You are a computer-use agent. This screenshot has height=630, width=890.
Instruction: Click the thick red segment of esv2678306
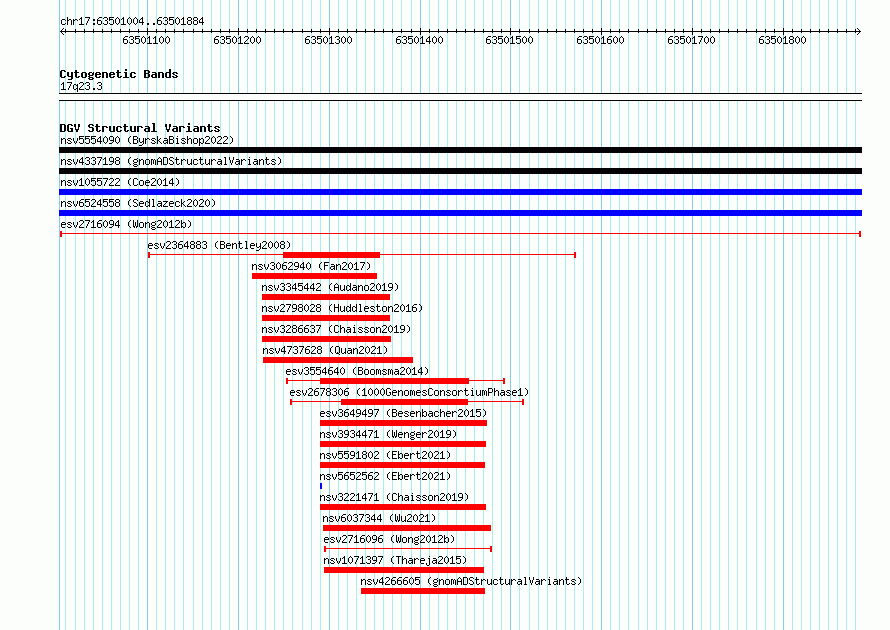[x=405, y=402]
